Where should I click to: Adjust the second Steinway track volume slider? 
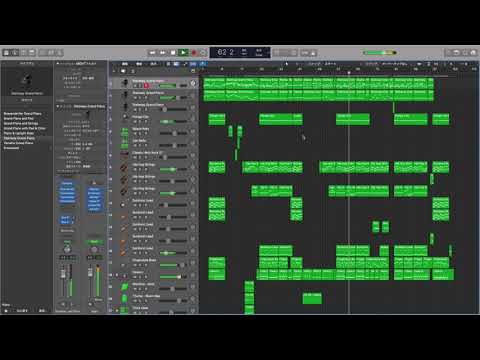point(173,98)
